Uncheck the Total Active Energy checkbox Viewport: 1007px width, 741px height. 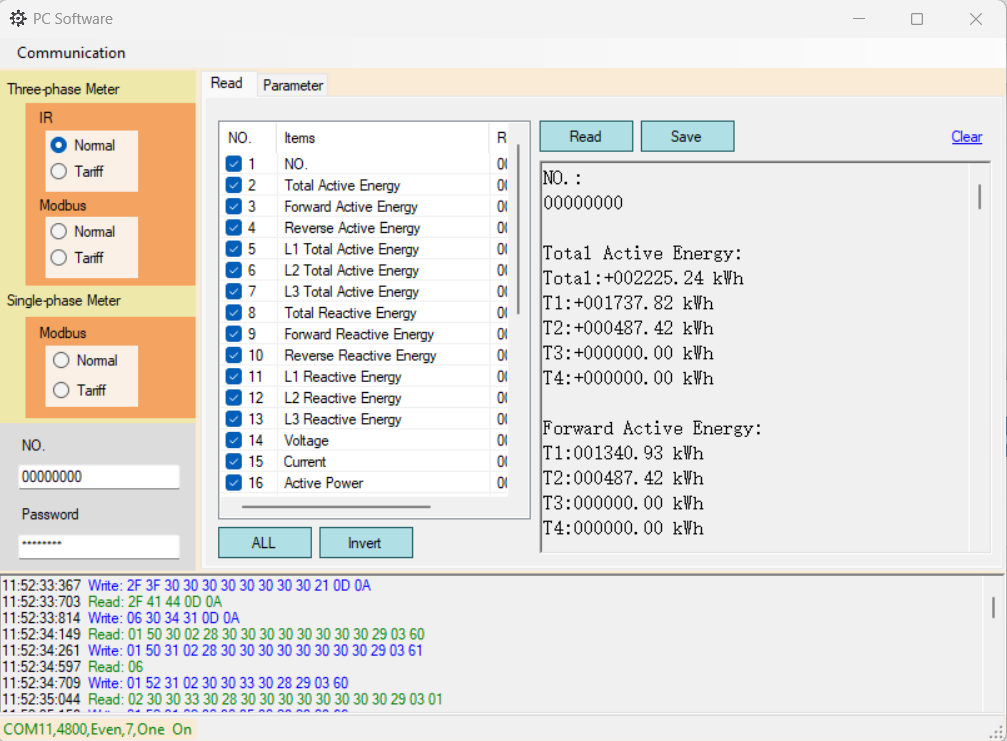234,185
